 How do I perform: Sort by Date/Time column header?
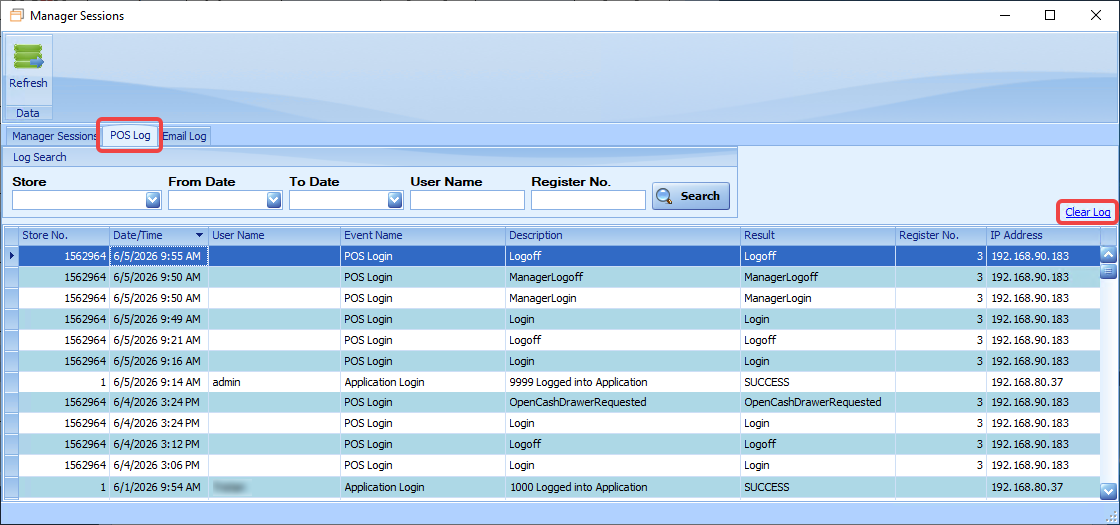coord(159,235)
